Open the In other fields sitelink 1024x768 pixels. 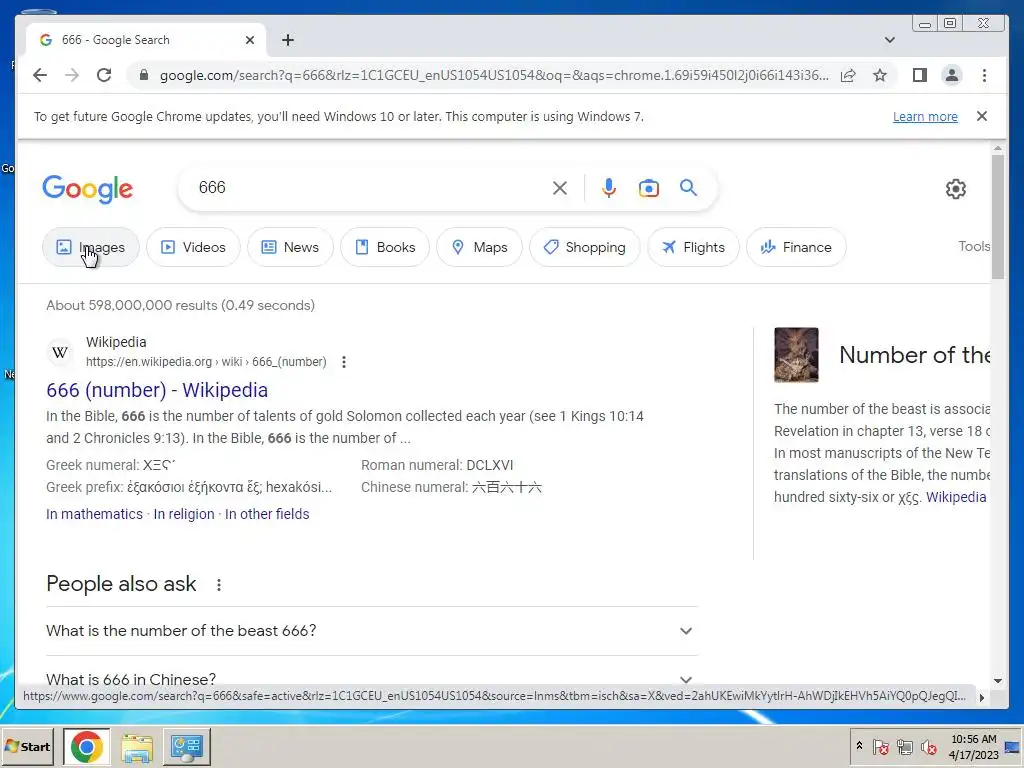click(267, 514)
